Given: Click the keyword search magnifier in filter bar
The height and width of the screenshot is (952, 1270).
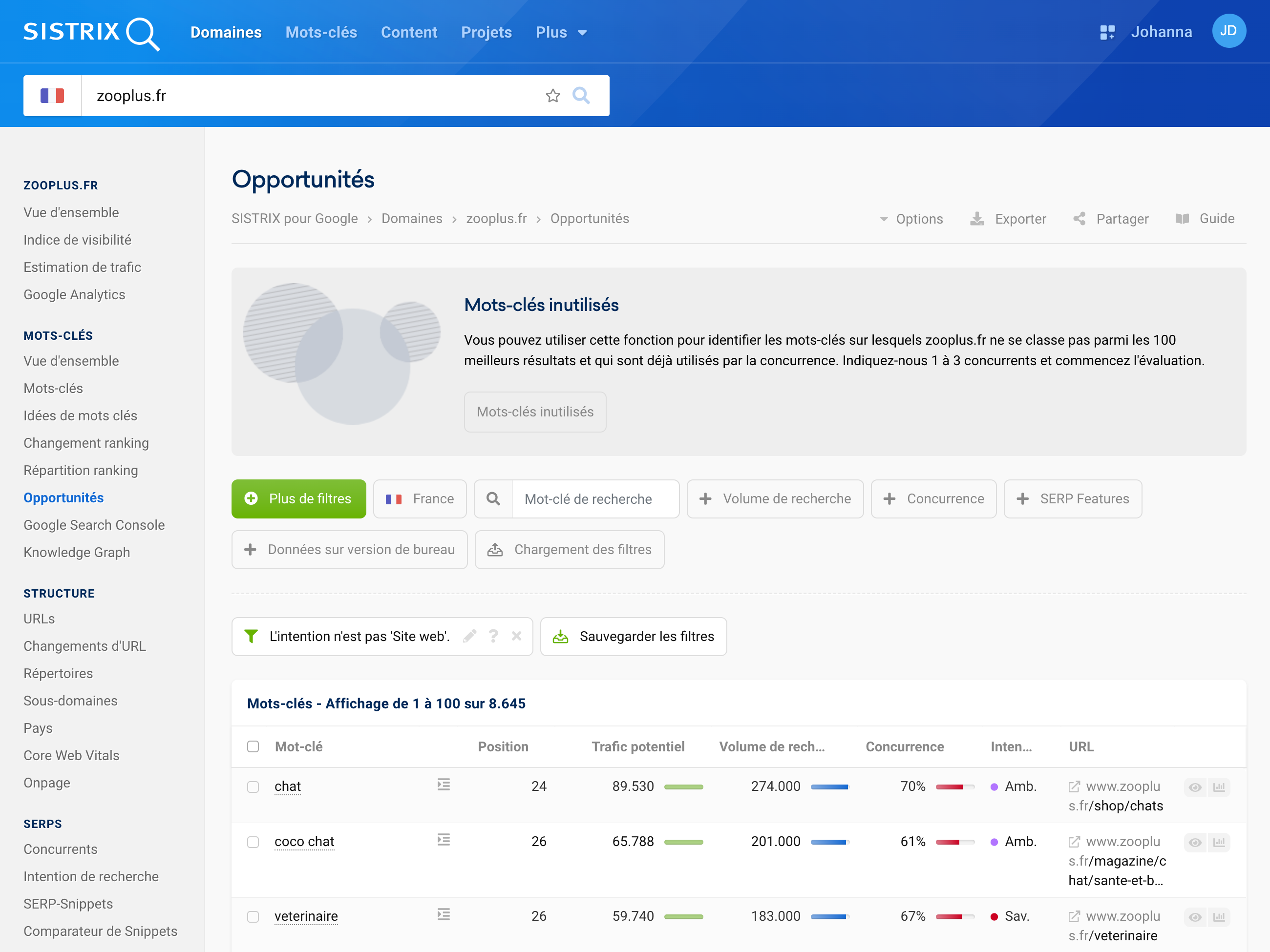Looking at the screenshot, I should tap(493, 498).
